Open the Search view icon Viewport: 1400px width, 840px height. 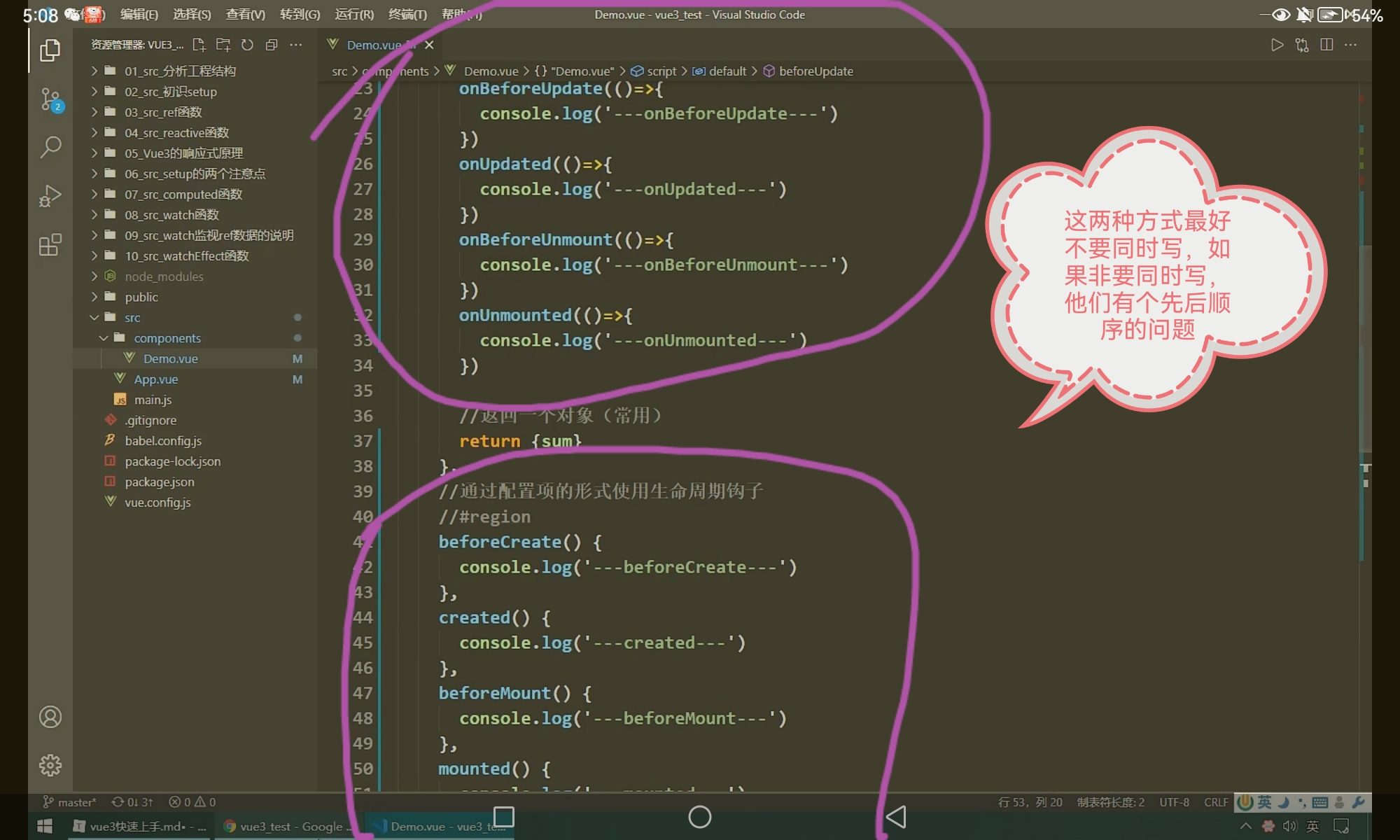(x=50, y=147)
